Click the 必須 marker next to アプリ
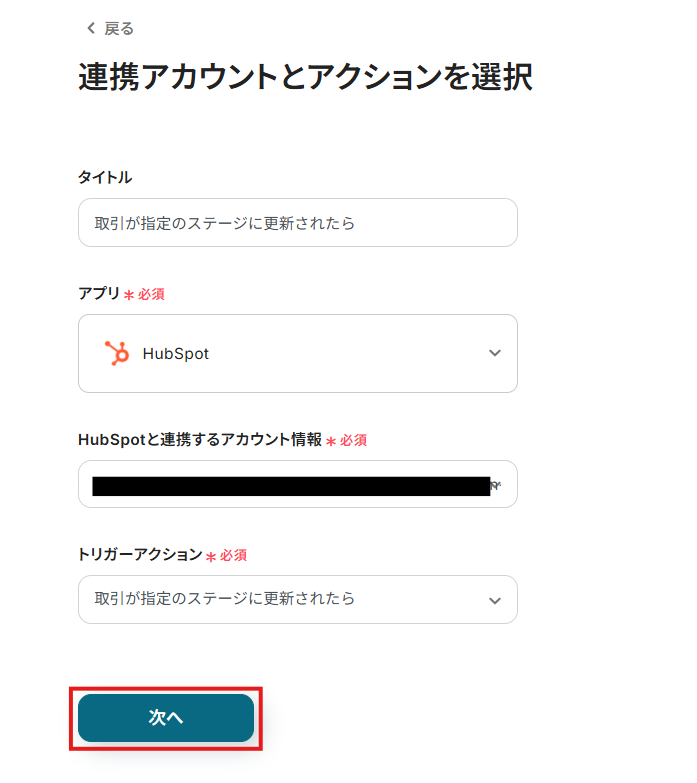 [151, 295]
